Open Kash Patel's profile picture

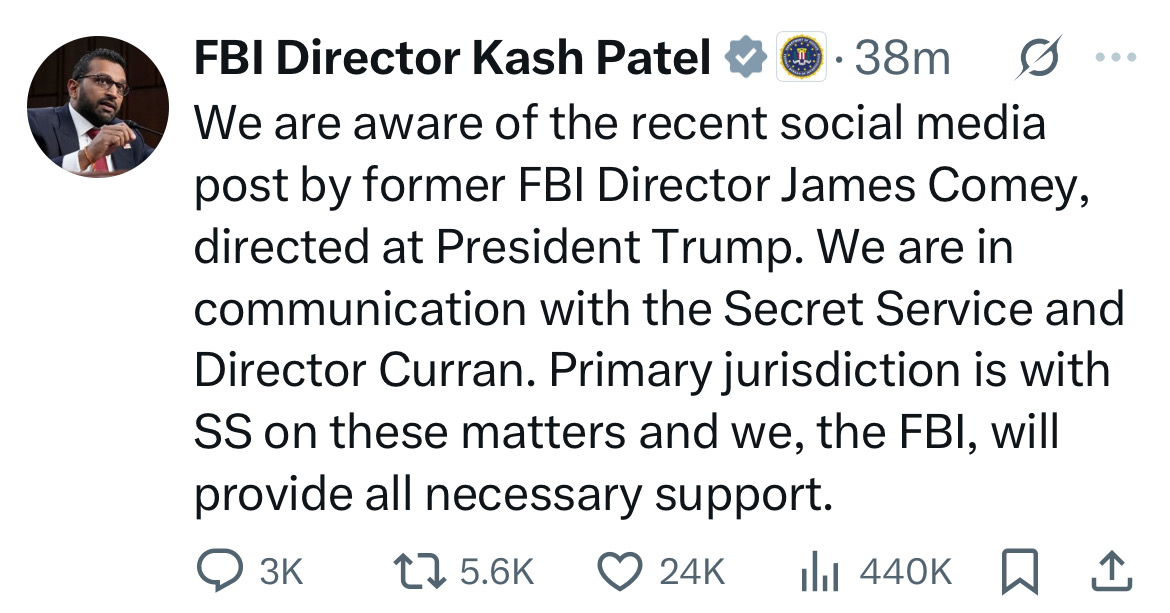point(98,107)
